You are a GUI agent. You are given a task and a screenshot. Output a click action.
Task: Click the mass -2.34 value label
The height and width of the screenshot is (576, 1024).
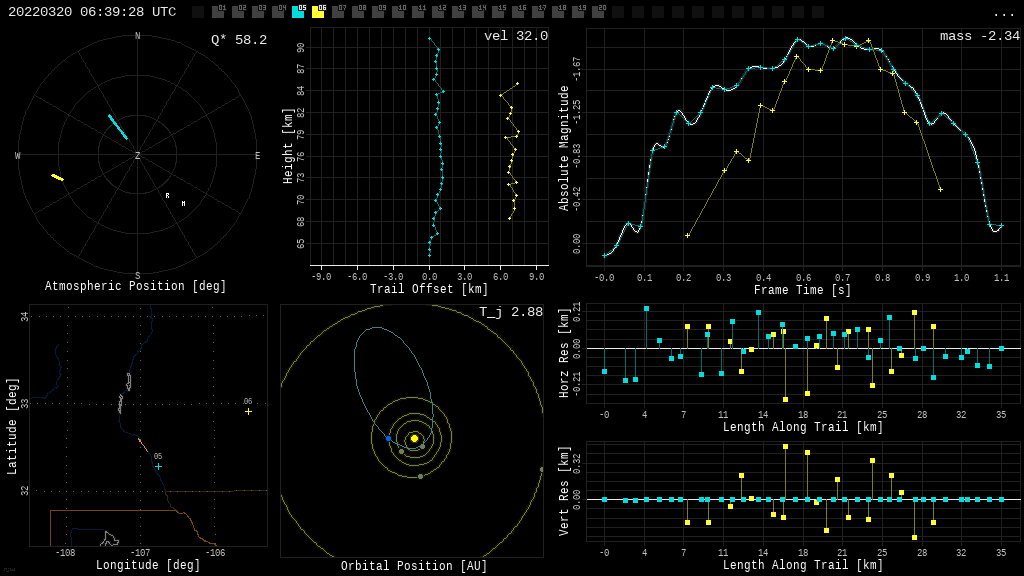[x=979, y=36]
